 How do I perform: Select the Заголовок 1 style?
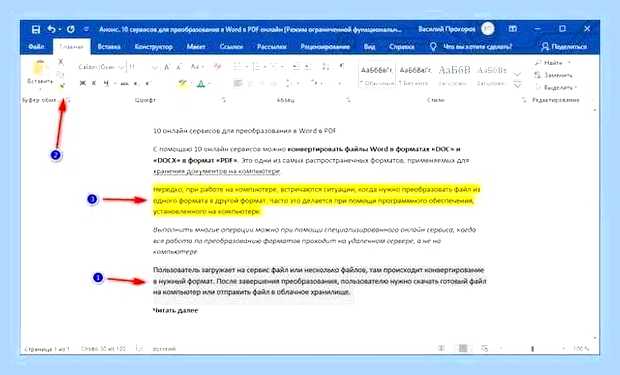point(454,75)
